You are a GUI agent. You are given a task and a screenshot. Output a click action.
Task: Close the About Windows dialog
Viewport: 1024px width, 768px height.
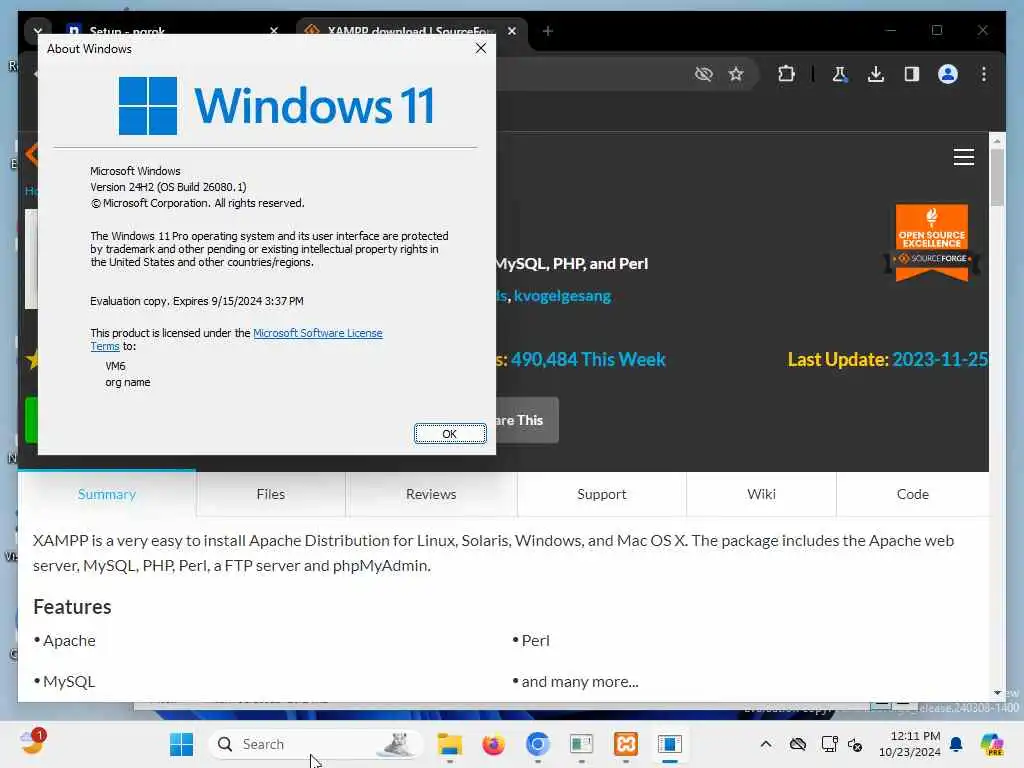point(481,48)
